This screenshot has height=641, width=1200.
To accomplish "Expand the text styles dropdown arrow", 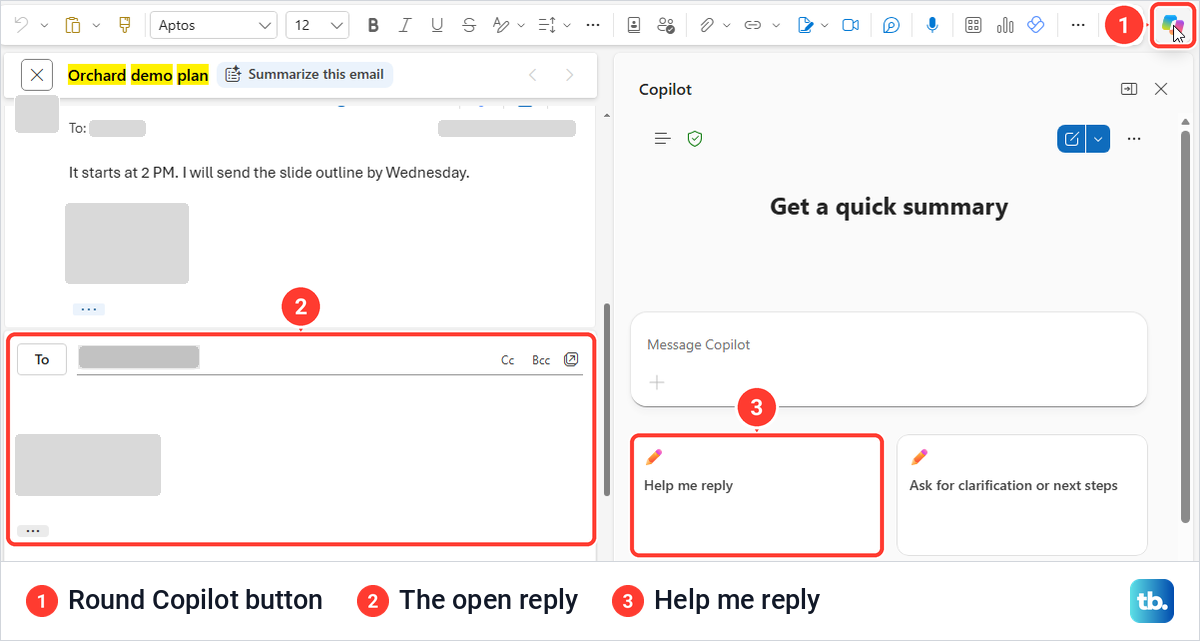I will (x=521, y=25).
